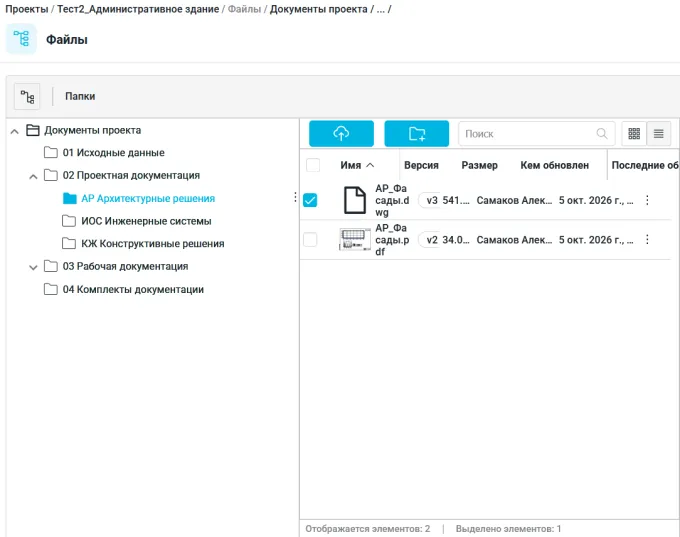Open options menu for АР_Фасады.pdf row
The width and height of the screenshot is (680, 537).
647,239
